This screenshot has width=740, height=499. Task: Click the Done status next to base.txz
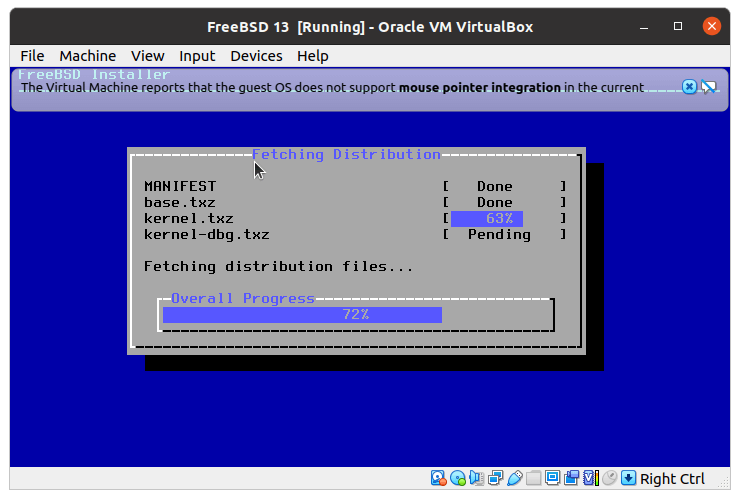[495, 203]
